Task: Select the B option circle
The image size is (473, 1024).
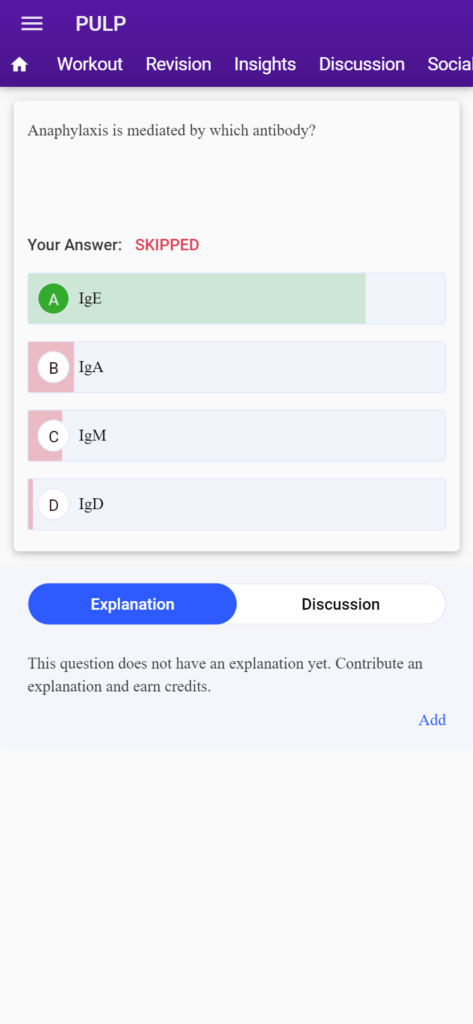Action: 54,368
